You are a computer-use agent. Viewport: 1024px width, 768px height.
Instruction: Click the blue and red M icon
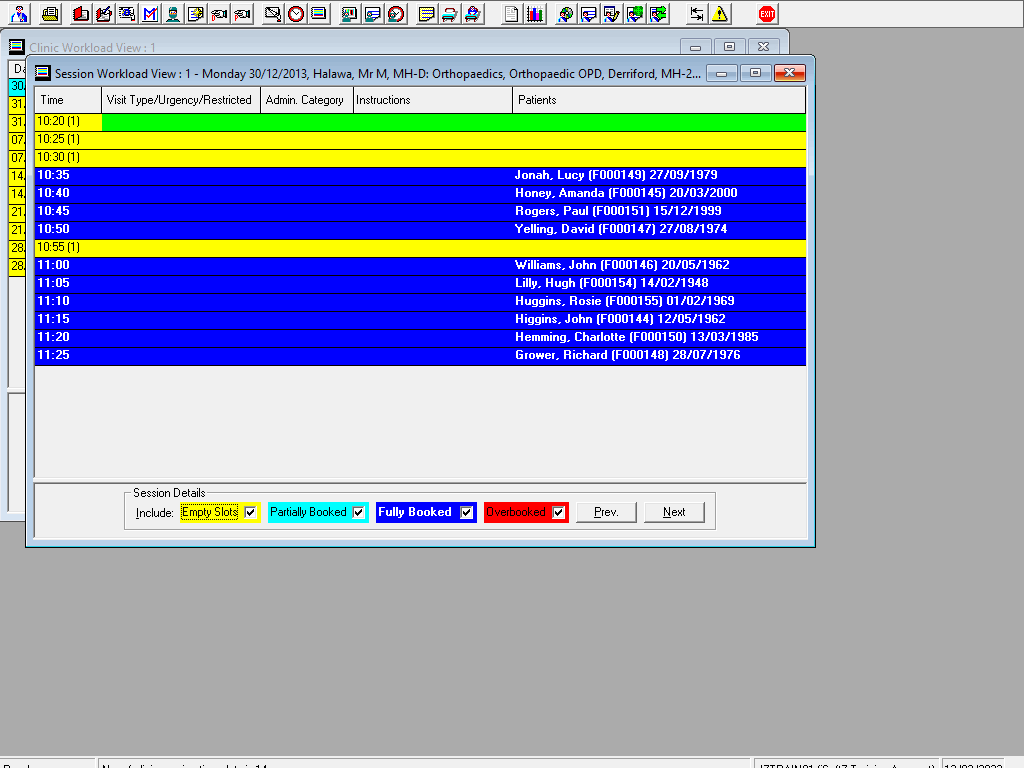pyautogui.click(x=150, y=14)
